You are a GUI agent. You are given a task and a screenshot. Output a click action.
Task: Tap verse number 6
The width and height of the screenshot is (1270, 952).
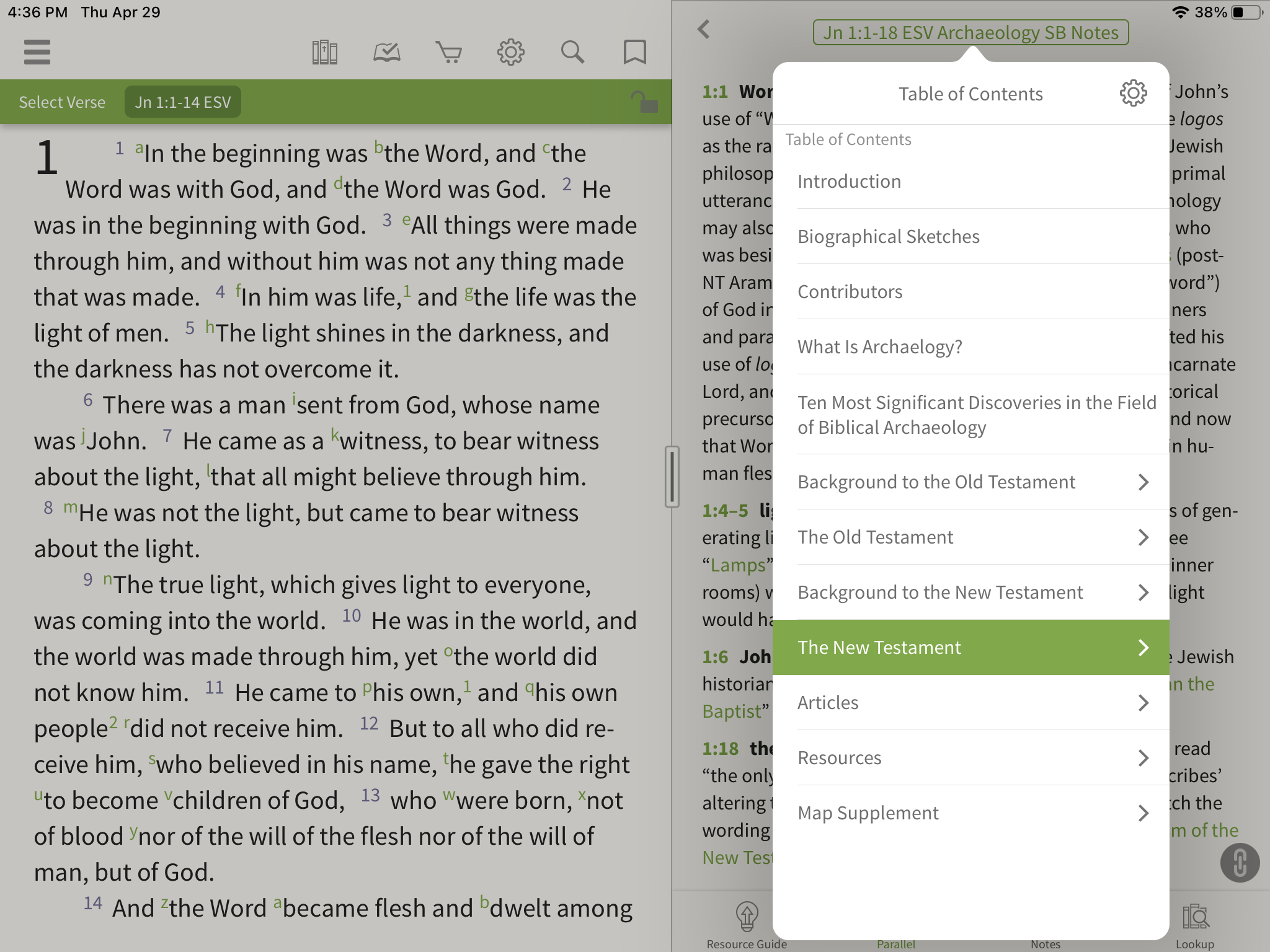(88, 400)
